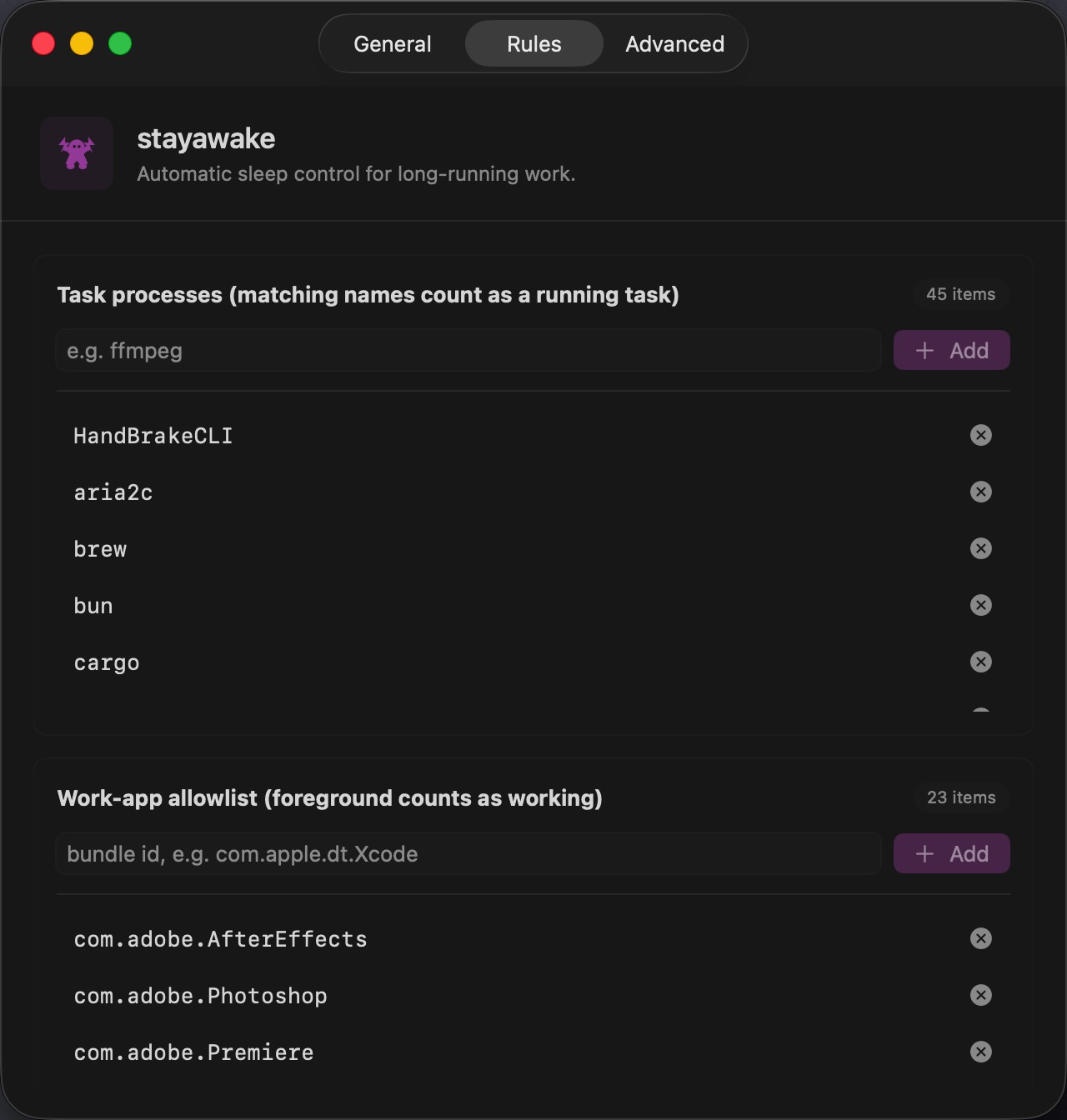Click the 45 items count badge
The width and height of the screenshot is (1067, 1120).
(959, 294)
